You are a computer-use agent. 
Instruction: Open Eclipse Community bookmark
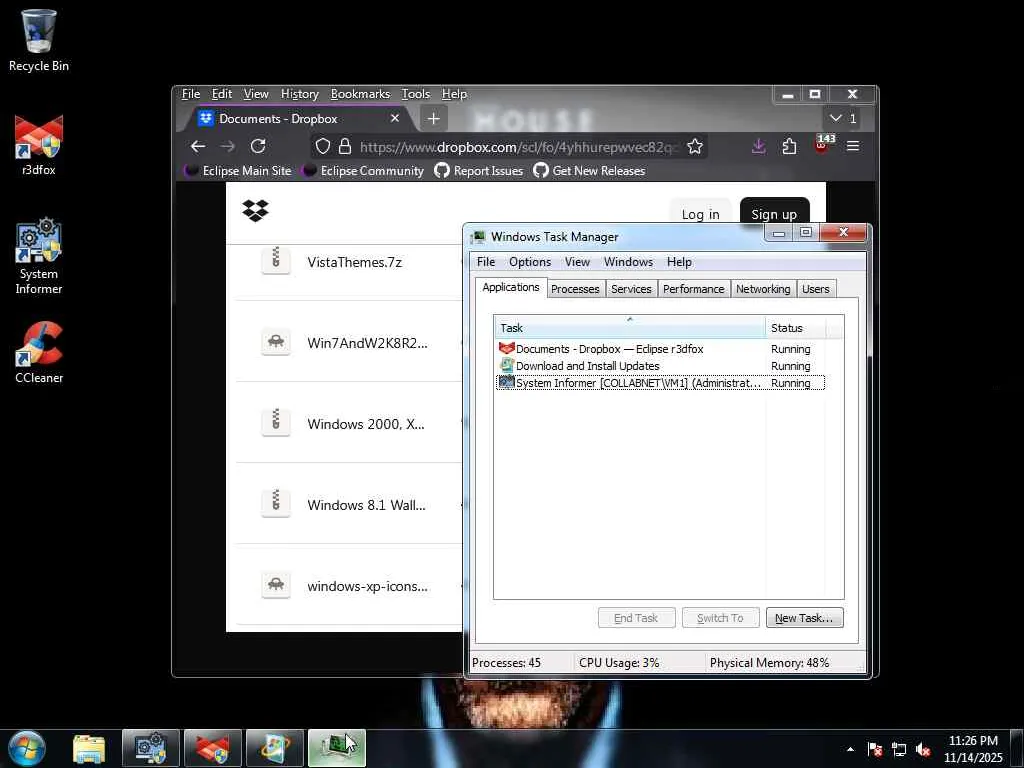(363, 170)
